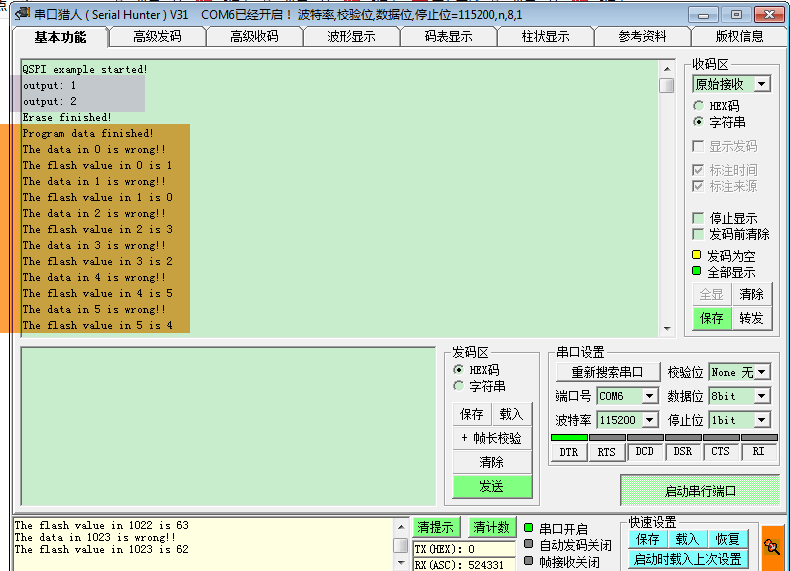The height and width of the screenshot is (571, 790).
Task: Click receive area scrollbar down arrow
Action: (667, 329)
